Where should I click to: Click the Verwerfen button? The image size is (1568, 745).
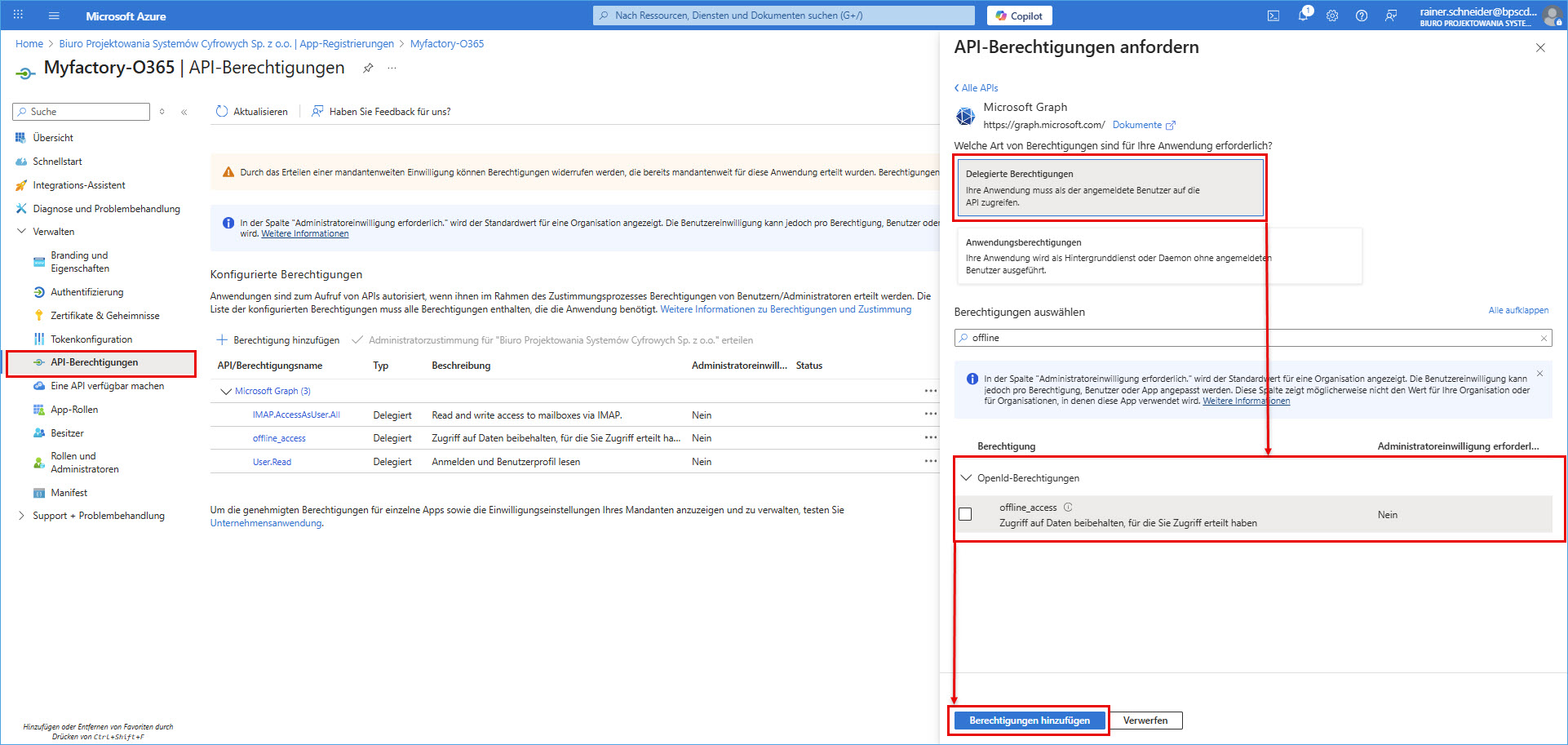pyautogui.click(x=1145, y=721)
